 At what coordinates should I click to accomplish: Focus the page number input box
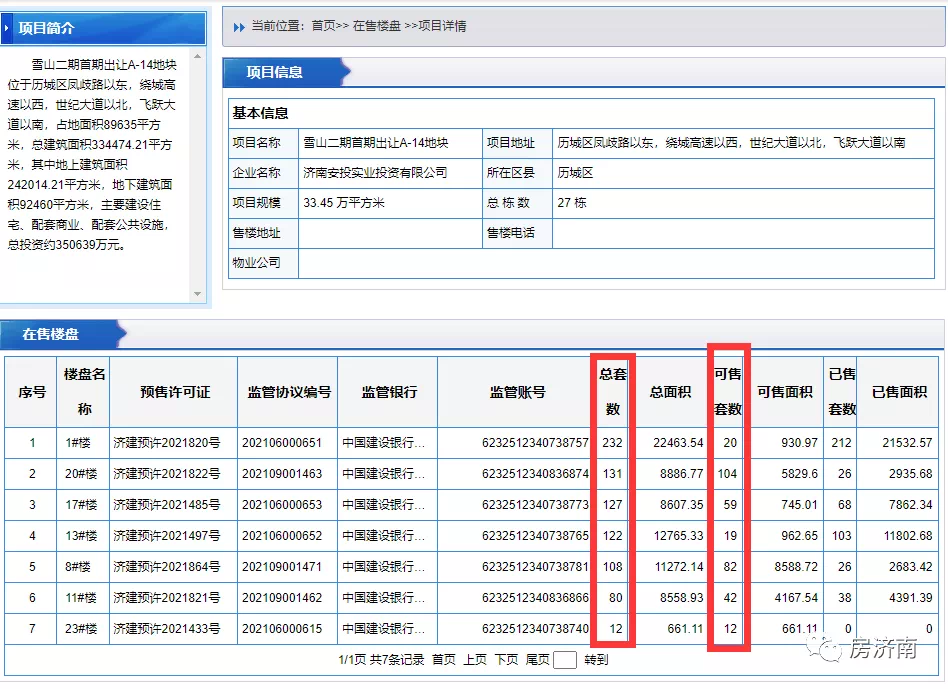click(565, 660)
